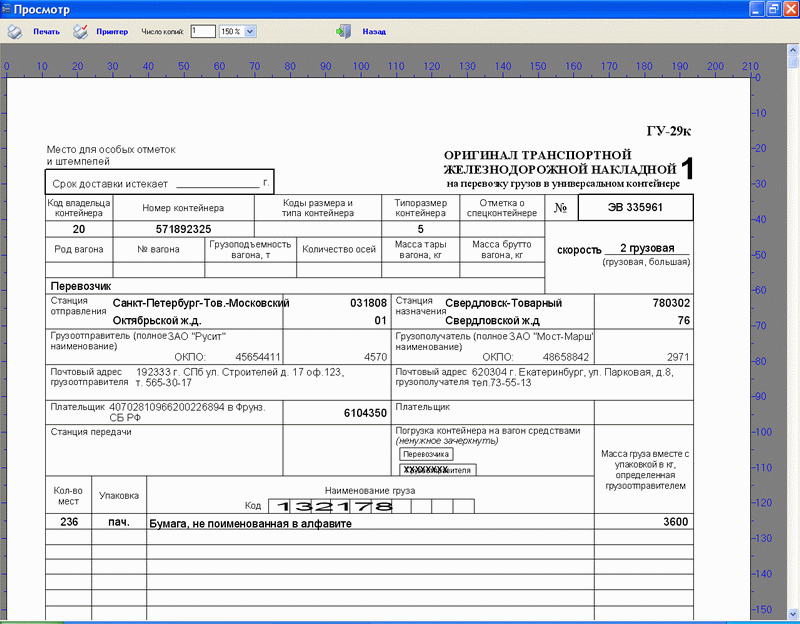Click the Станция передачи cell

tap(164, 451)
